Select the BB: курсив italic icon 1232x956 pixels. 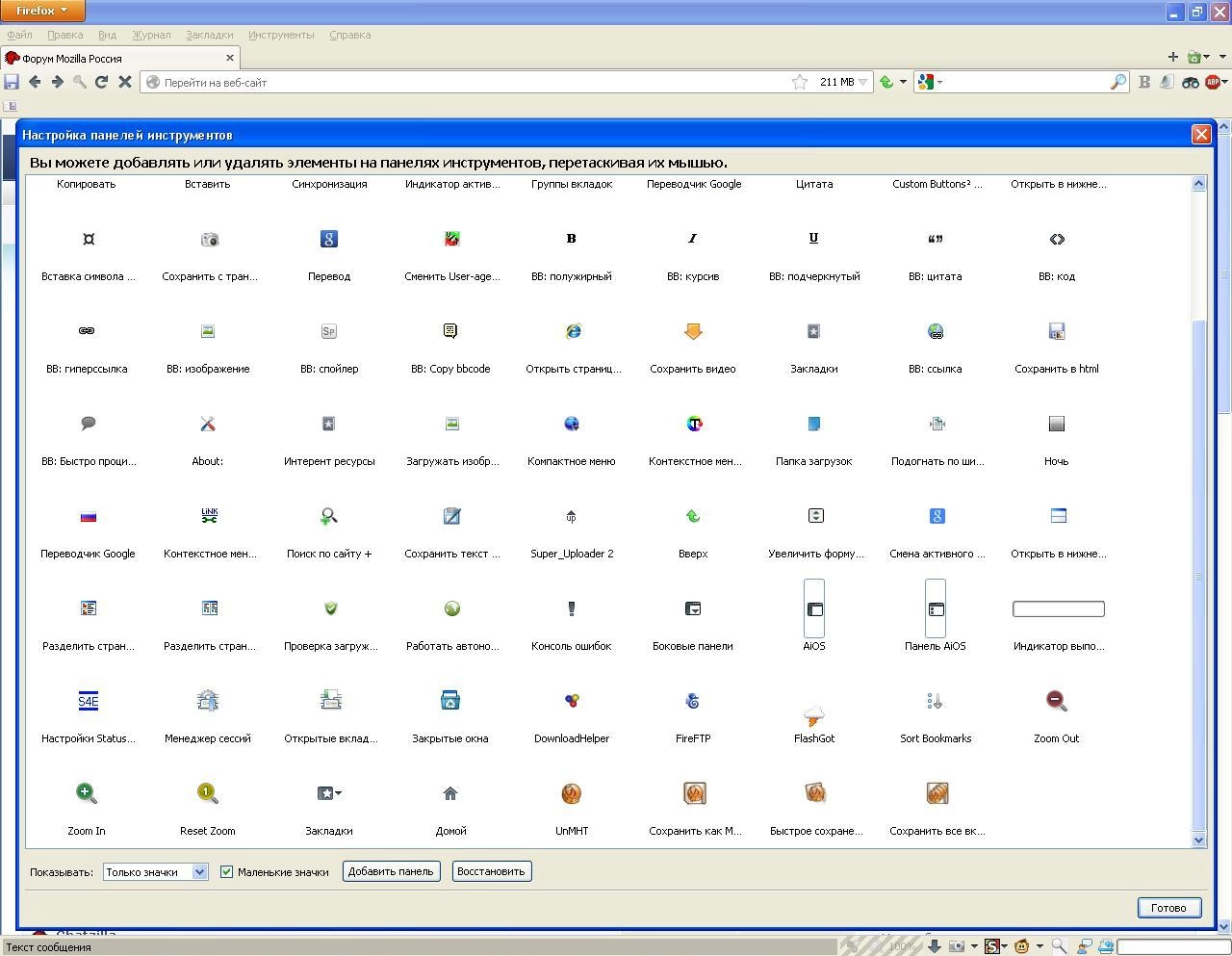coord(692,239)
